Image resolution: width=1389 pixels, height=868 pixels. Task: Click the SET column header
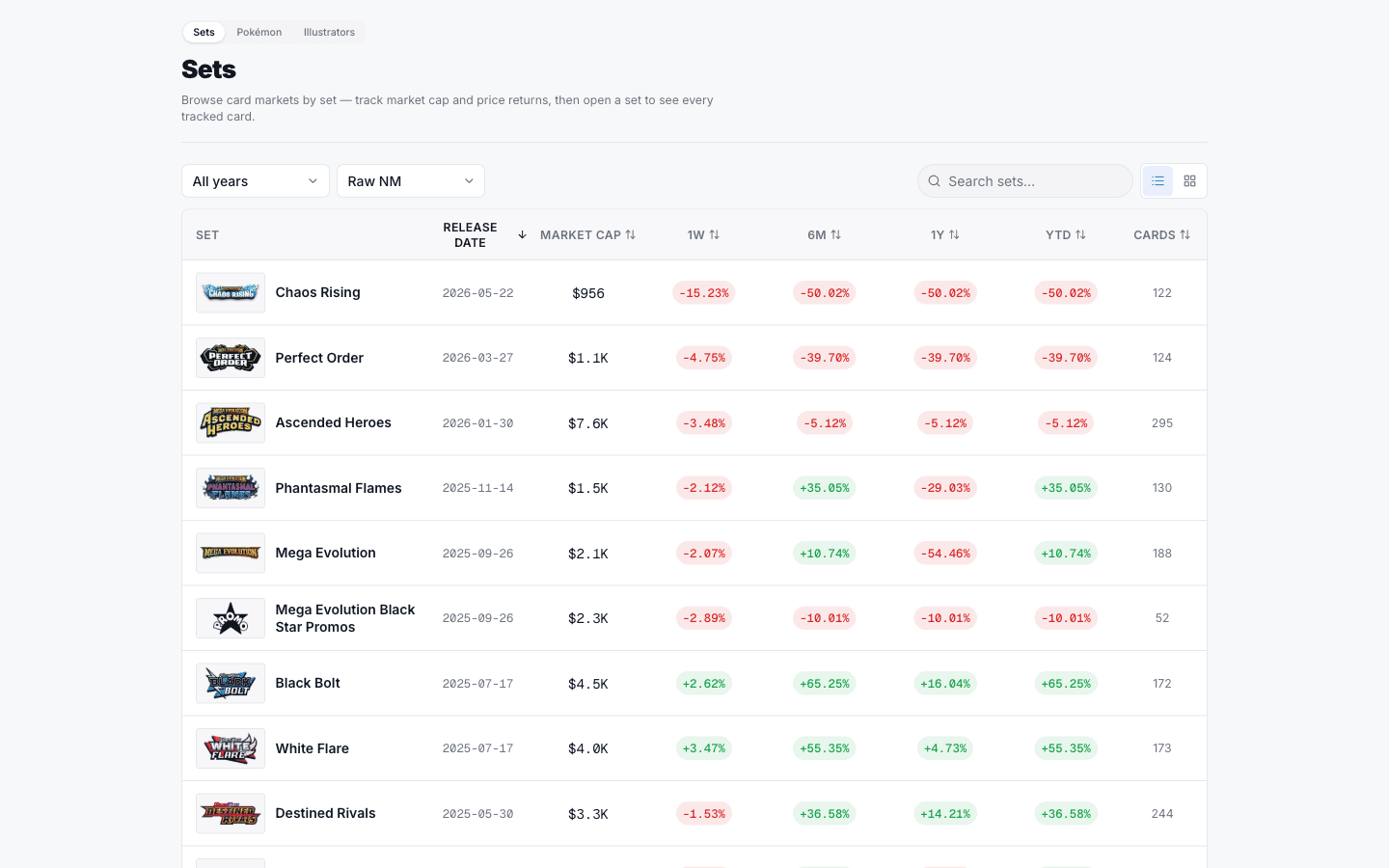207,235
